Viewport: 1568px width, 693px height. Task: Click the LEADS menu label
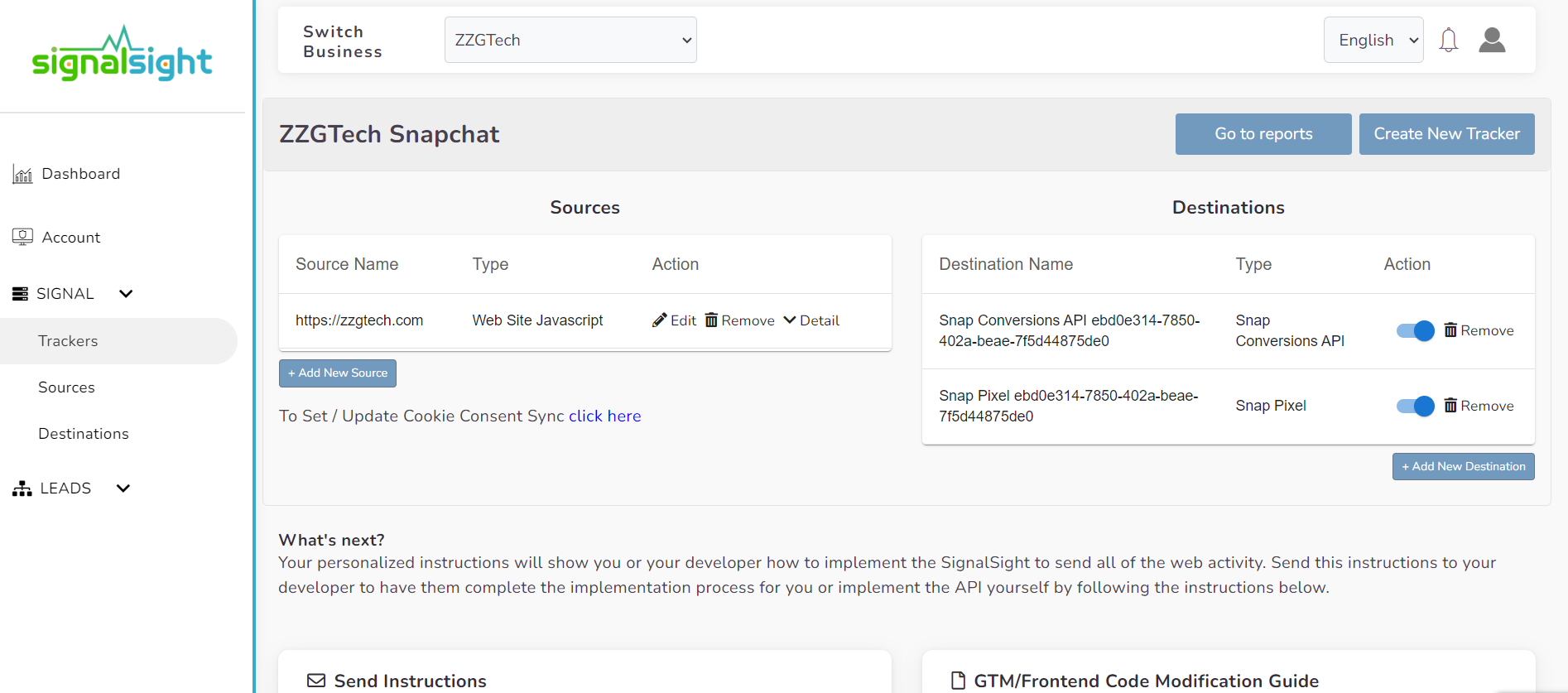pyautogui.click(x=65, y=488)
